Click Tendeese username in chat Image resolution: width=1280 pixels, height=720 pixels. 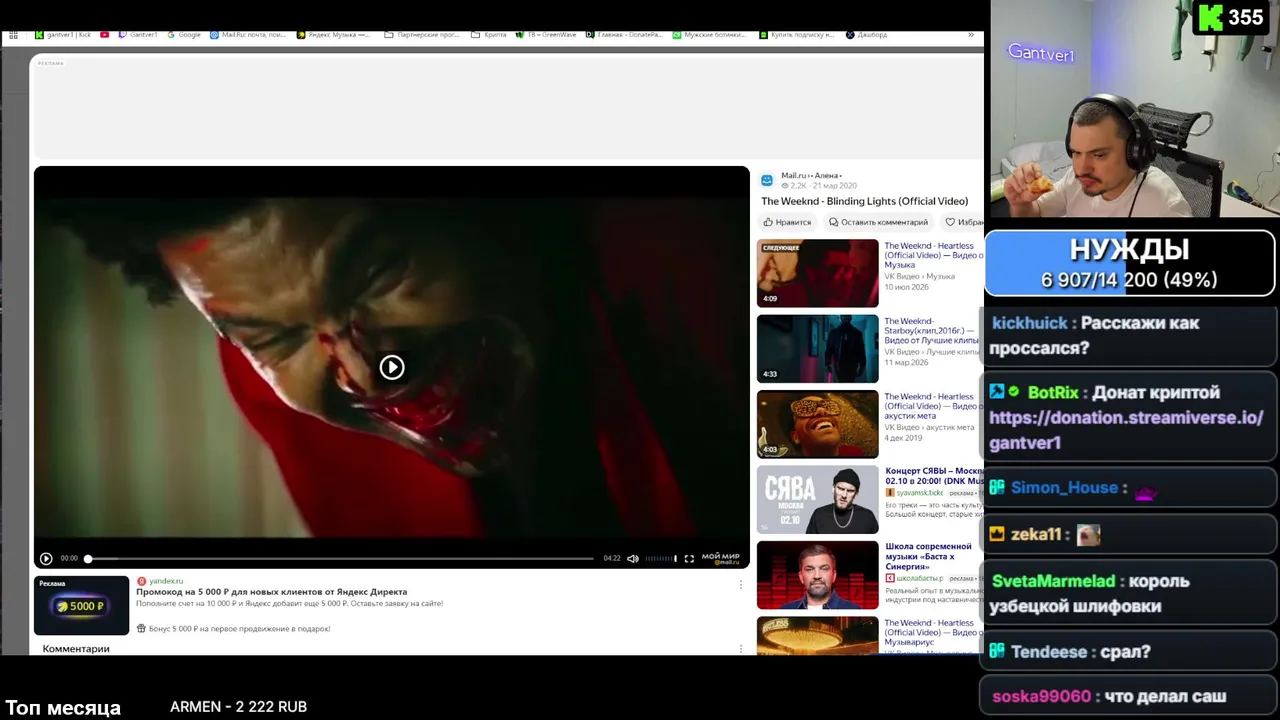coord(1049,652)
